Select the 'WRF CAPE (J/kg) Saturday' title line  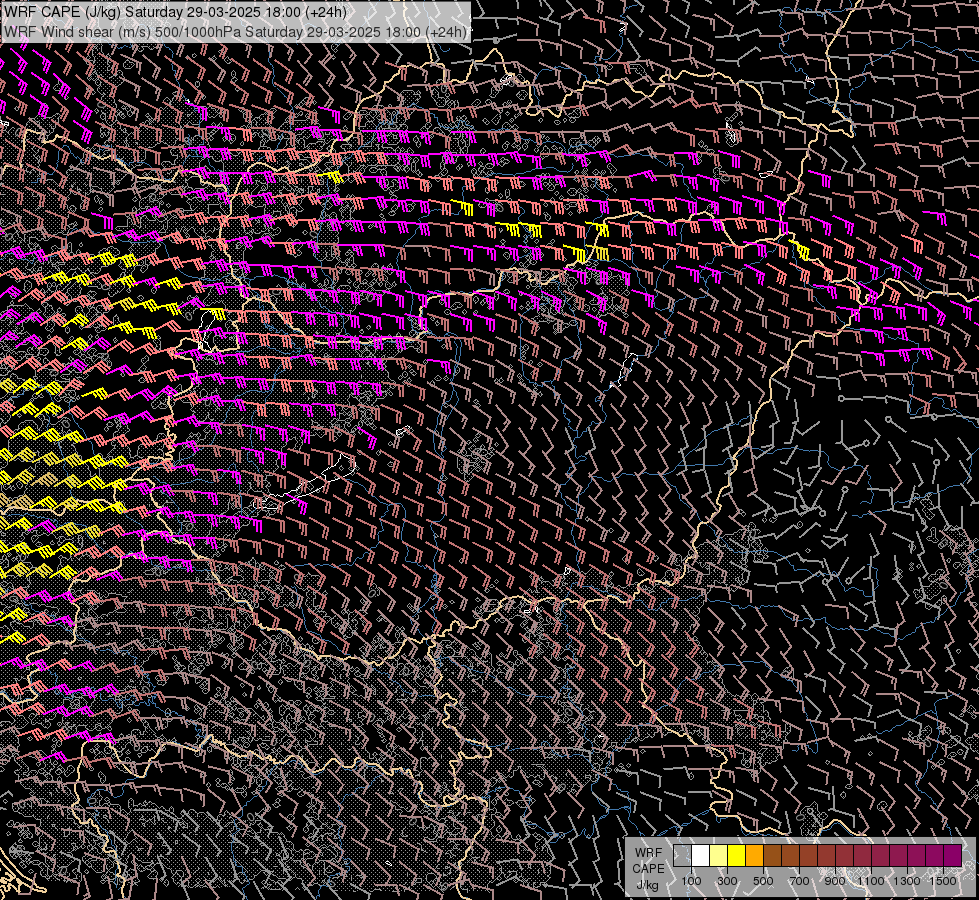pos(175,12)
